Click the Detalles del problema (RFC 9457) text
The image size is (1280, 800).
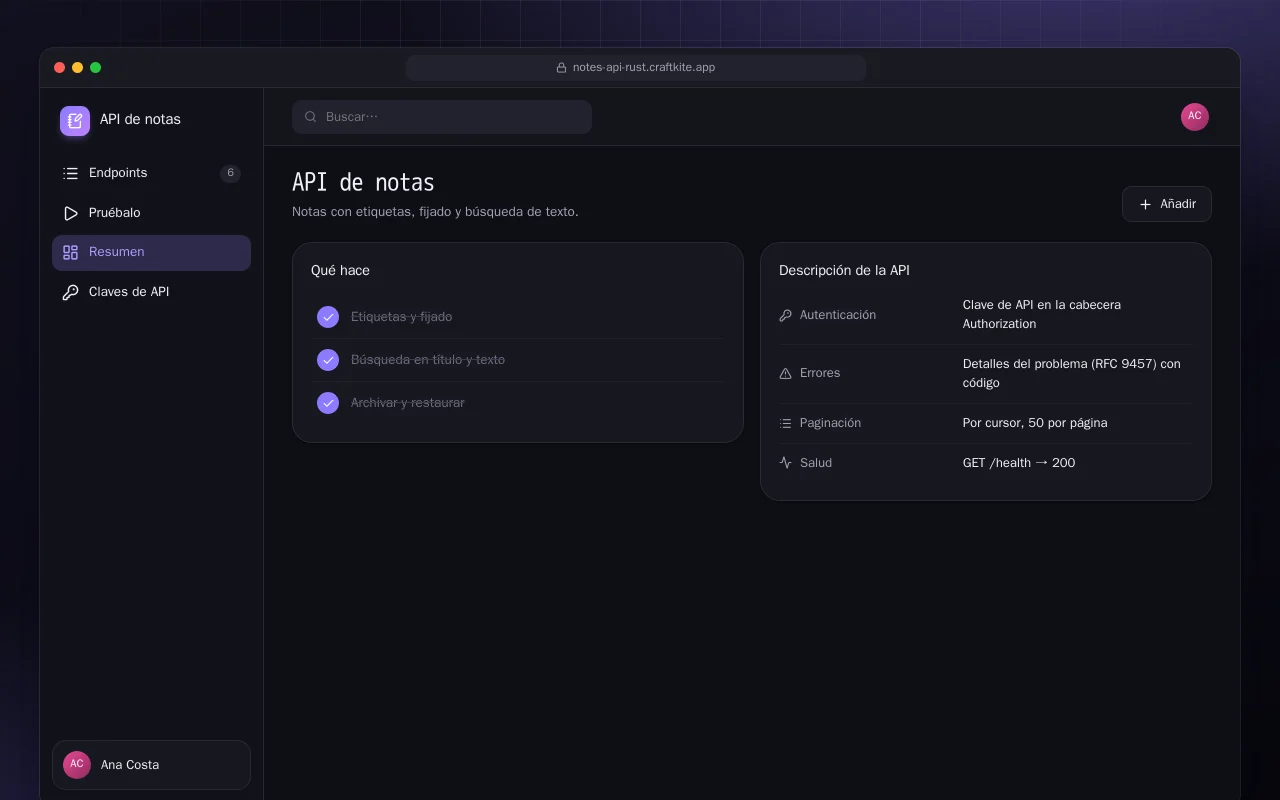[1072, 373]
